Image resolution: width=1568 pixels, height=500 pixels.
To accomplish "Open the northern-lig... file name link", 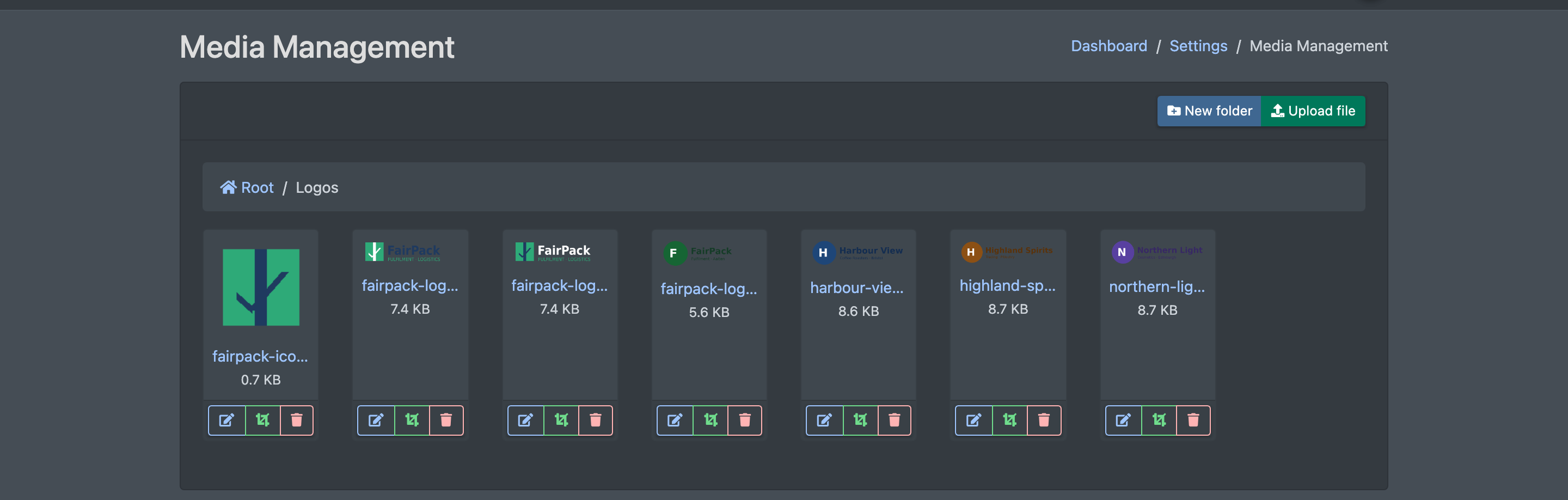I will point(1156,287).
